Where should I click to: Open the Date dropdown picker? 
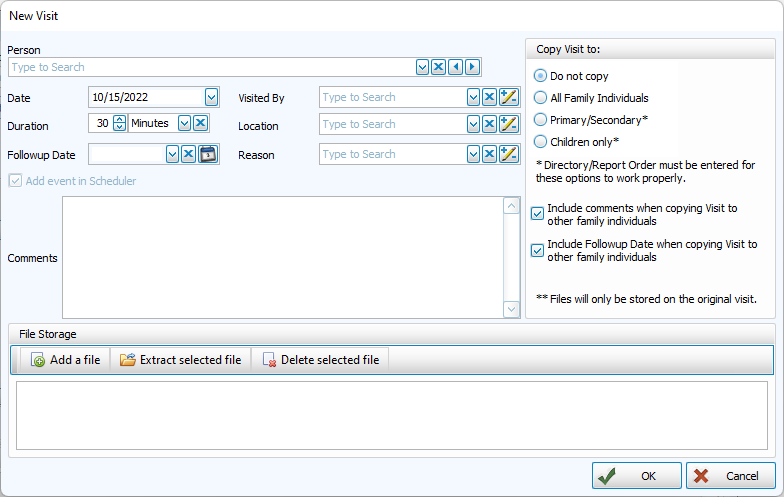click(211, 97)
